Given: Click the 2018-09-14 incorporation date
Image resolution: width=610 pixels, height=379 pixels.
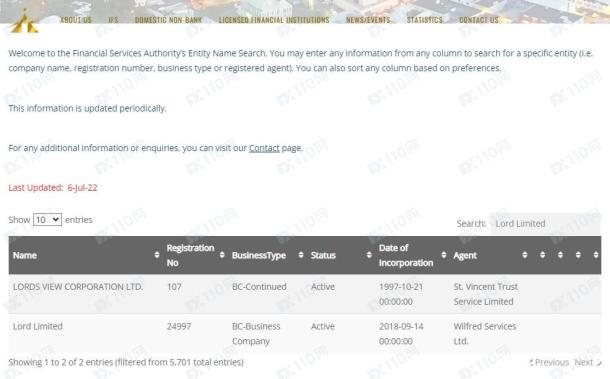Looking at the screenshot, I should [401, 334].
